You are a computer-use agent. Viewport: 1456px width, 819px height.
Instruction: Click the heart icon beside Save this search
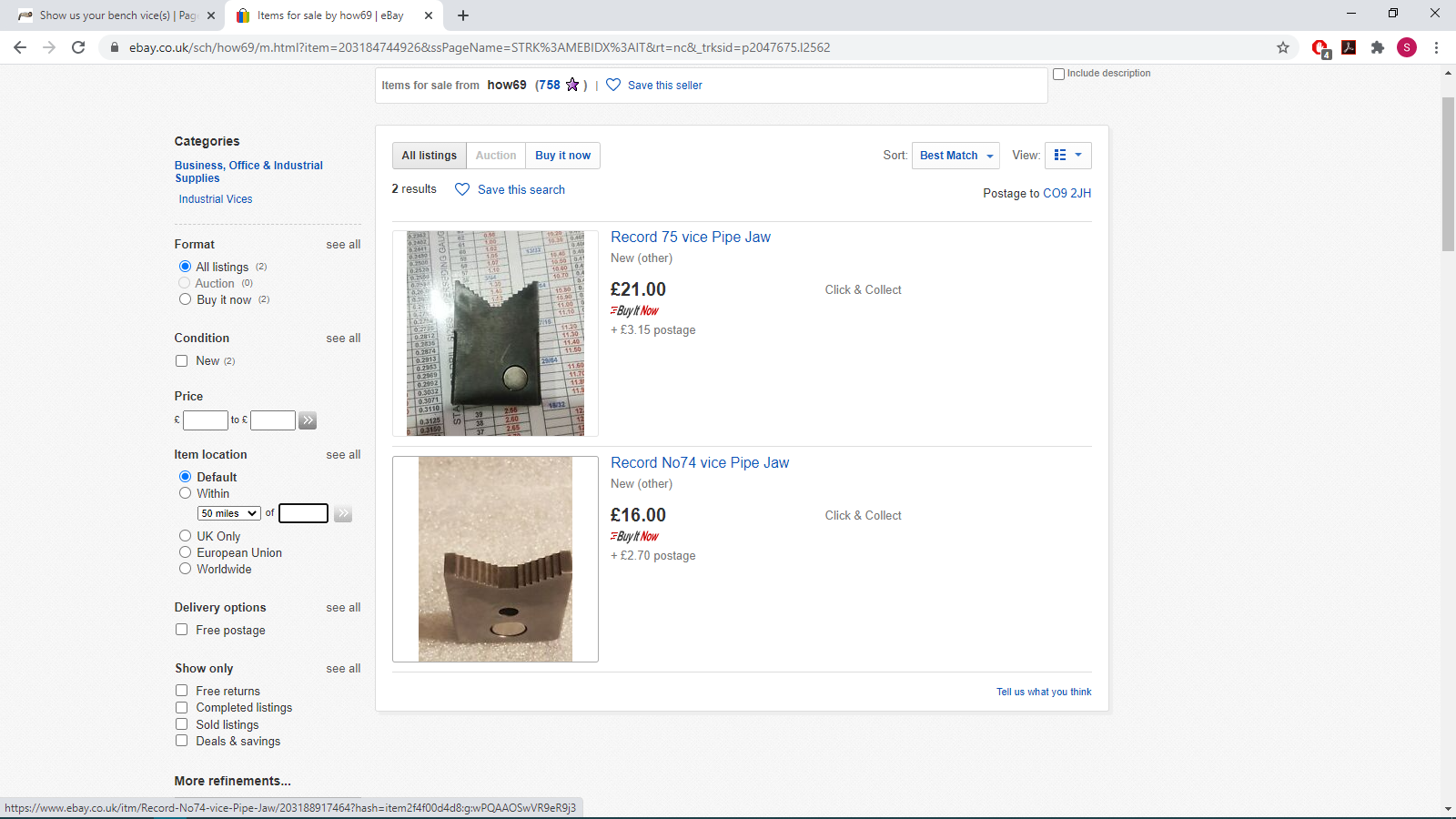pyautogui.click(x=462, y=189)
